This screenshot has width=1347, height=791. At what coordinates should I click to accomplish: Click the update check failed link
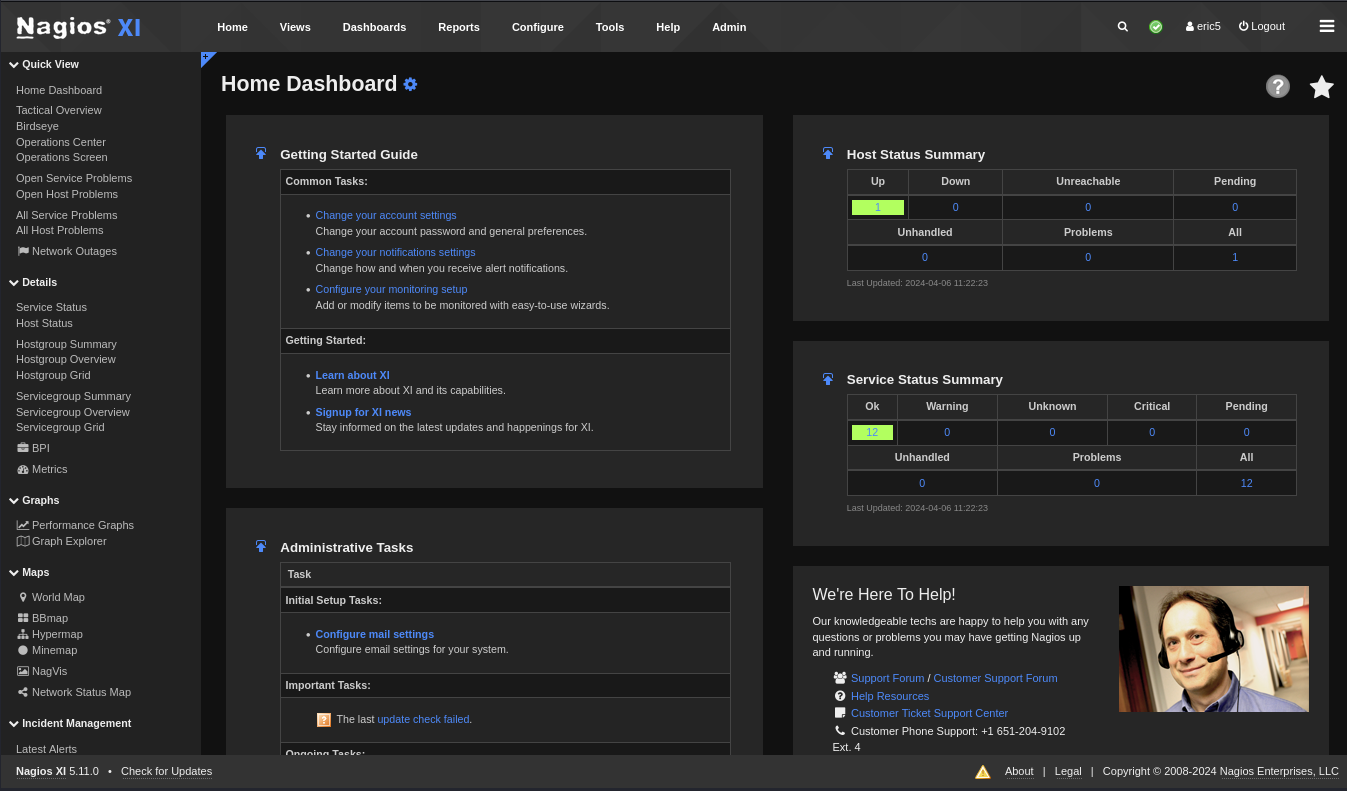423,719
